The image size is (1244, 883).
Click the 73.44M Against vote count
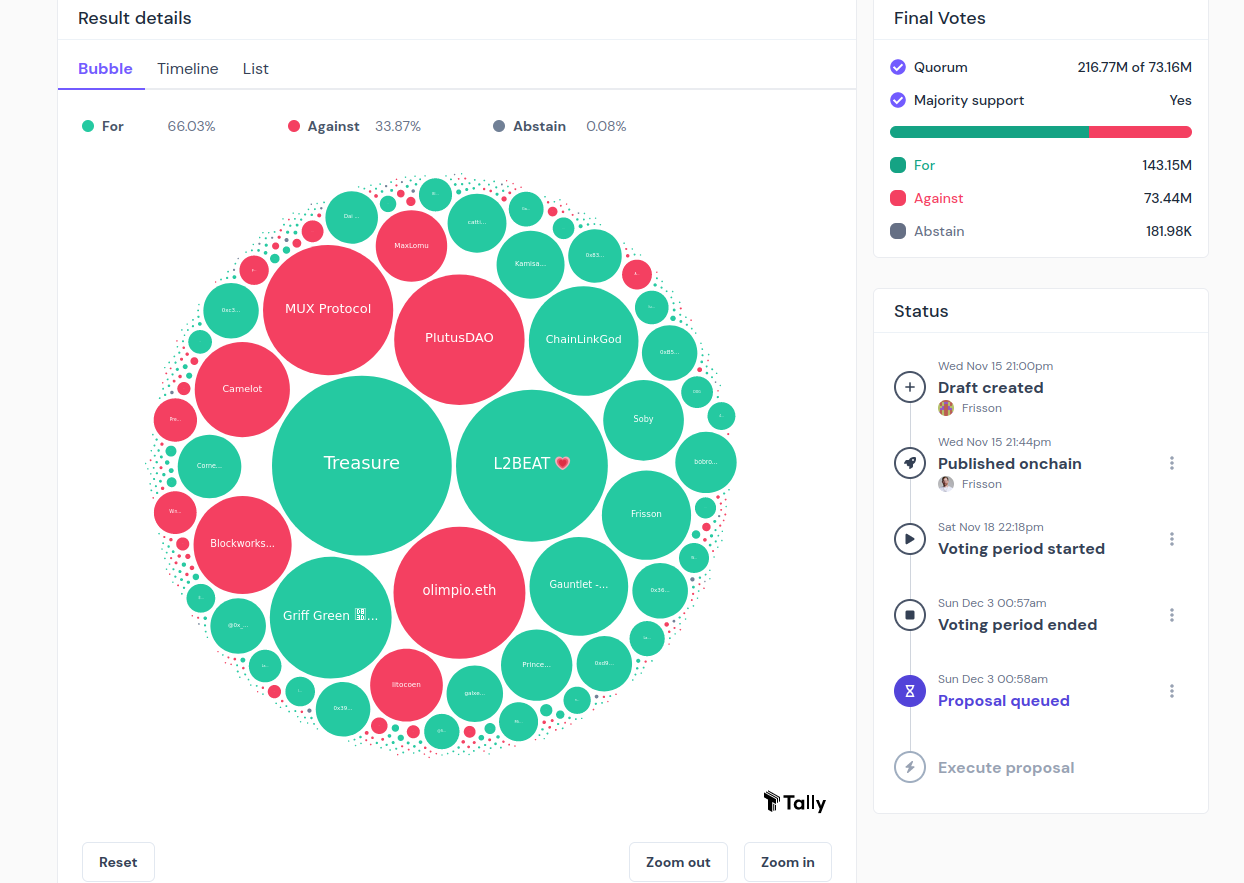click(x=1168, y=198)
